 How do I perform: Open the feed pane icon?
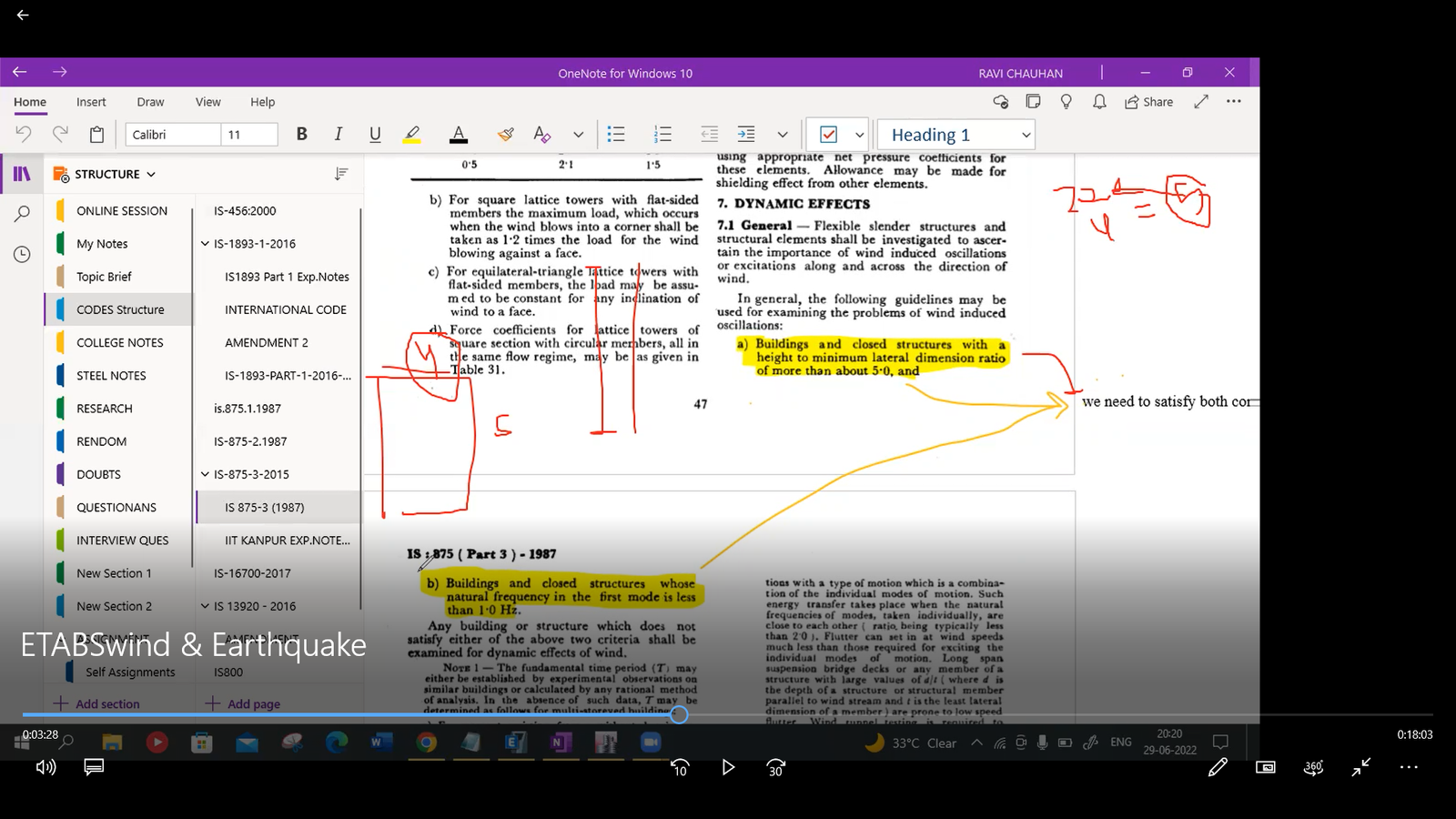[x=1033, y=102]
